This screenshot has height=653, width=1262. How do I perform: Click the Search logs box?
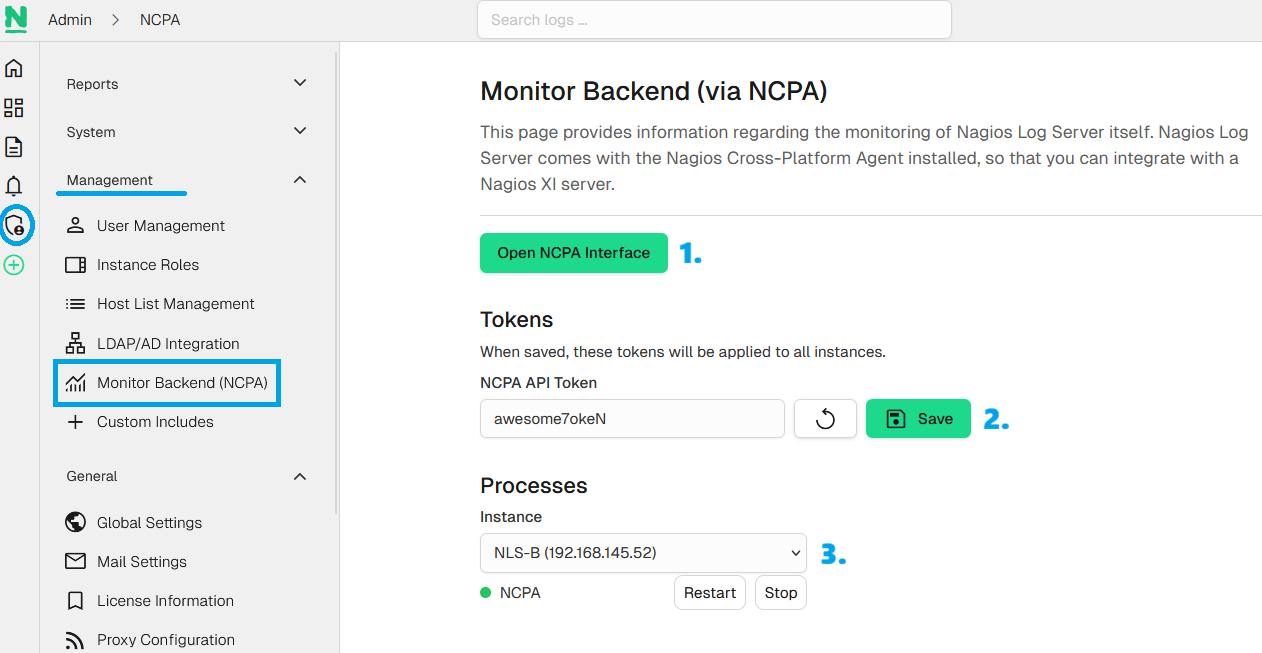[x=714, y=20]
